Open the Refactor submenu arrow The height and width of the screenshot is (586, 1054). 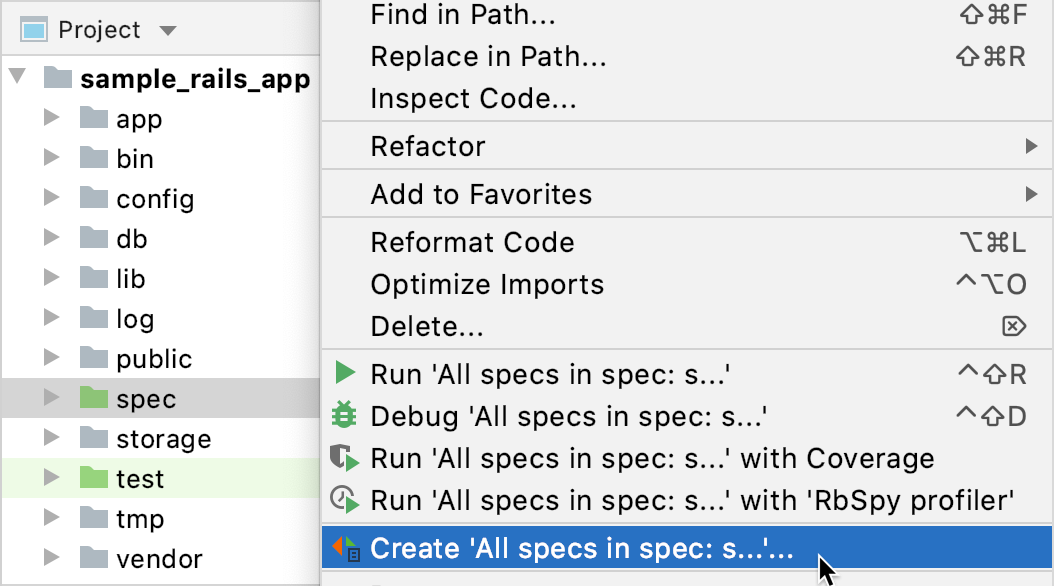point(1032,145)
